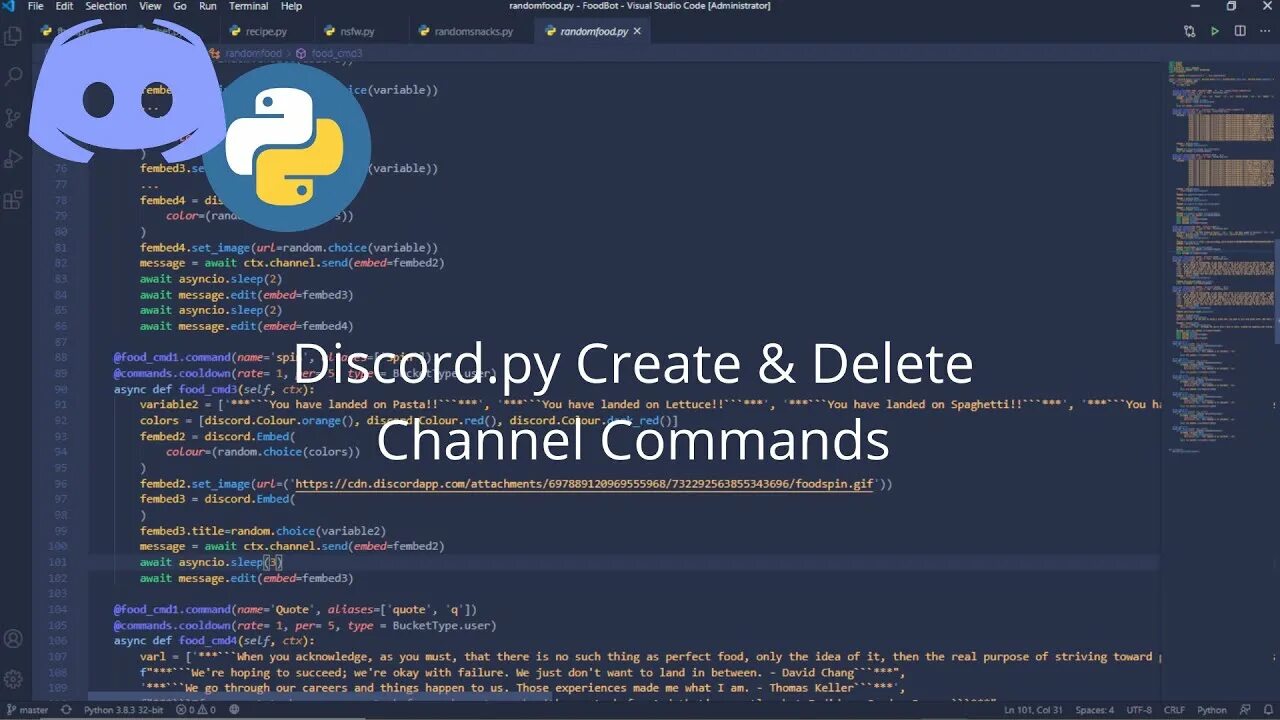The height and width of the screenshot is (720, 1280).
Task: Open the Terminal menu
Action: point(248,6)
